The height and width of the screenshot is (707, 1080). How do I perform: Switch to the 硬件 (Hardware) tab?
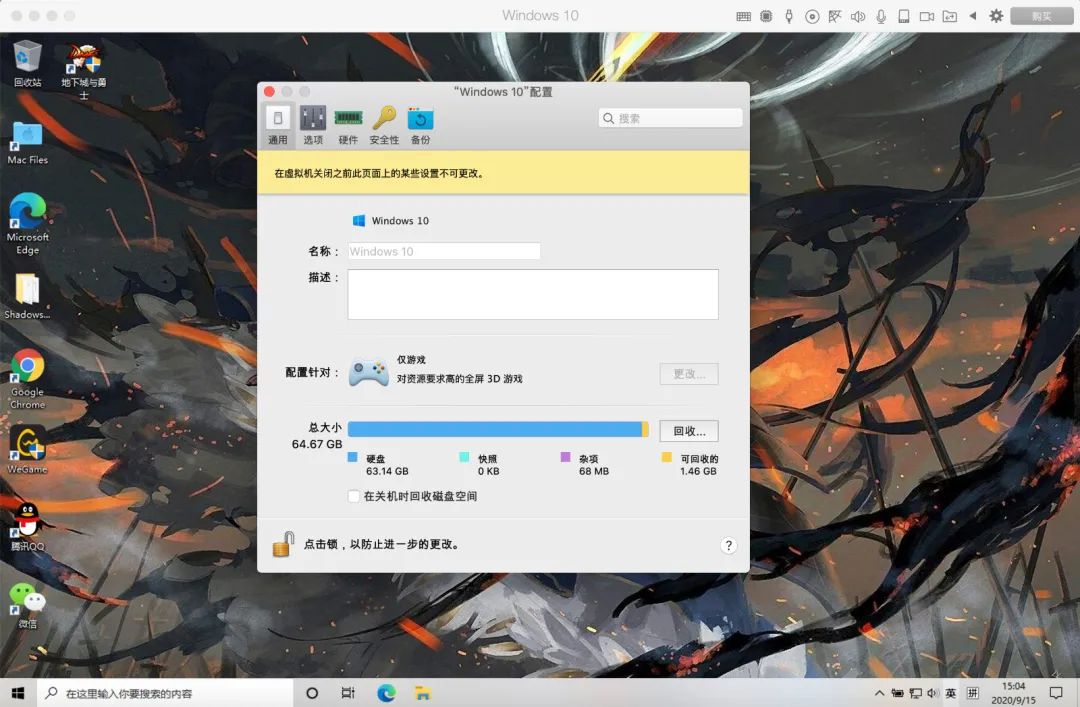349,125
